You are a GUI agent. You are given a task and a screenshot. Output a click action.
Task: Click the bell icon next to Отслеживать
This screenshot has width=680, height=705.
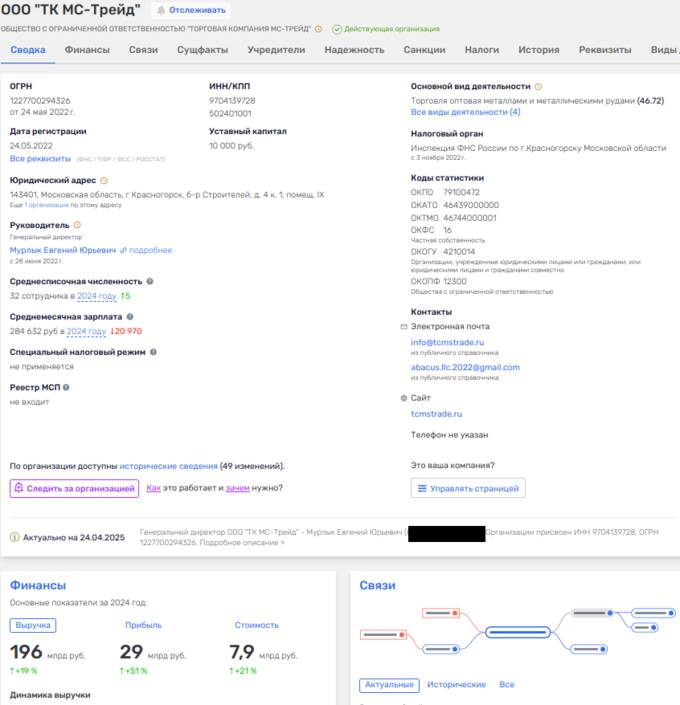pyautogui.click(x=161, y=10)
